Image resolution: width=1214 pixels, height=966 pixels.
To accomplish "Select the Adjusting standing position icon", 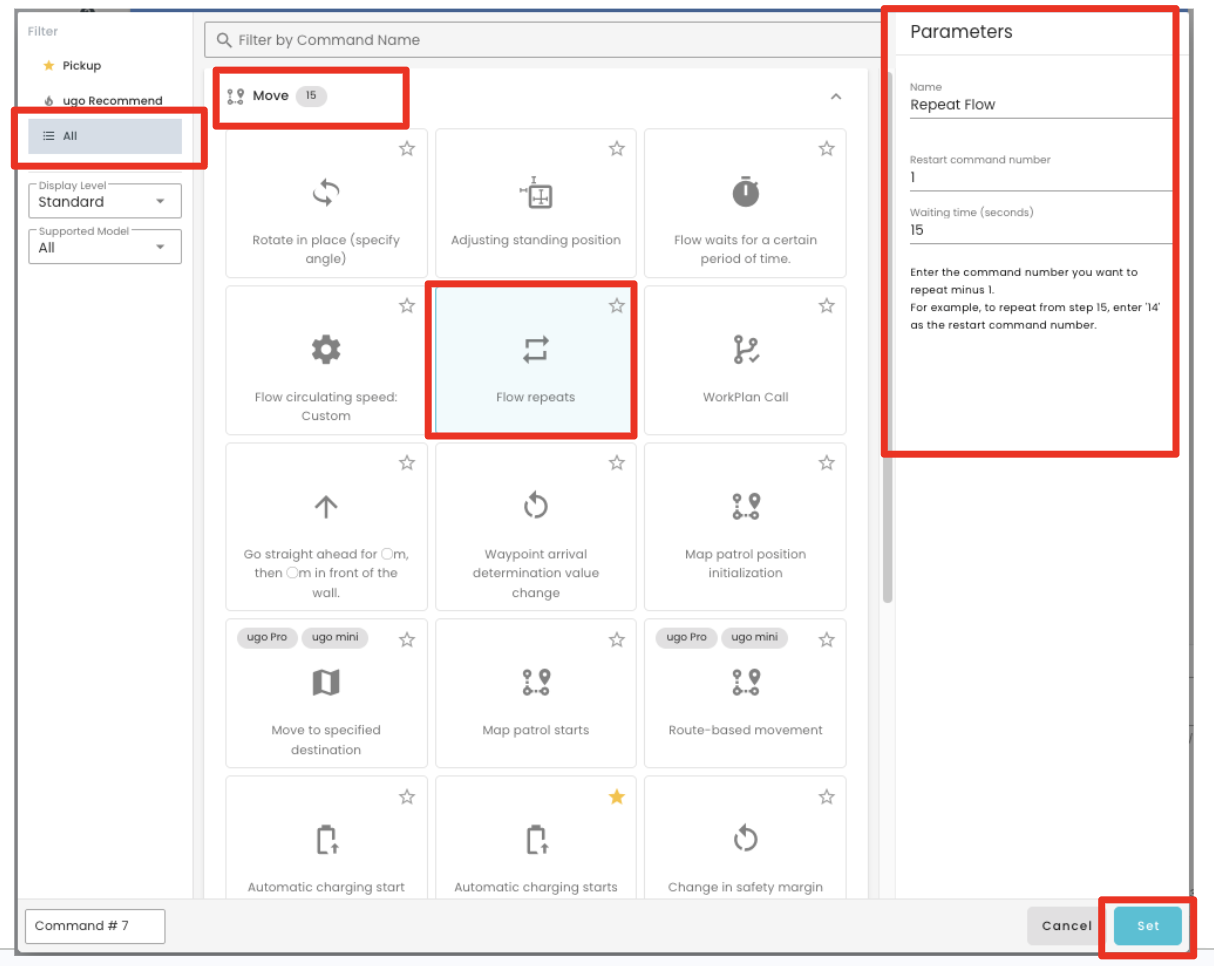I will click(x=536, y=192).
